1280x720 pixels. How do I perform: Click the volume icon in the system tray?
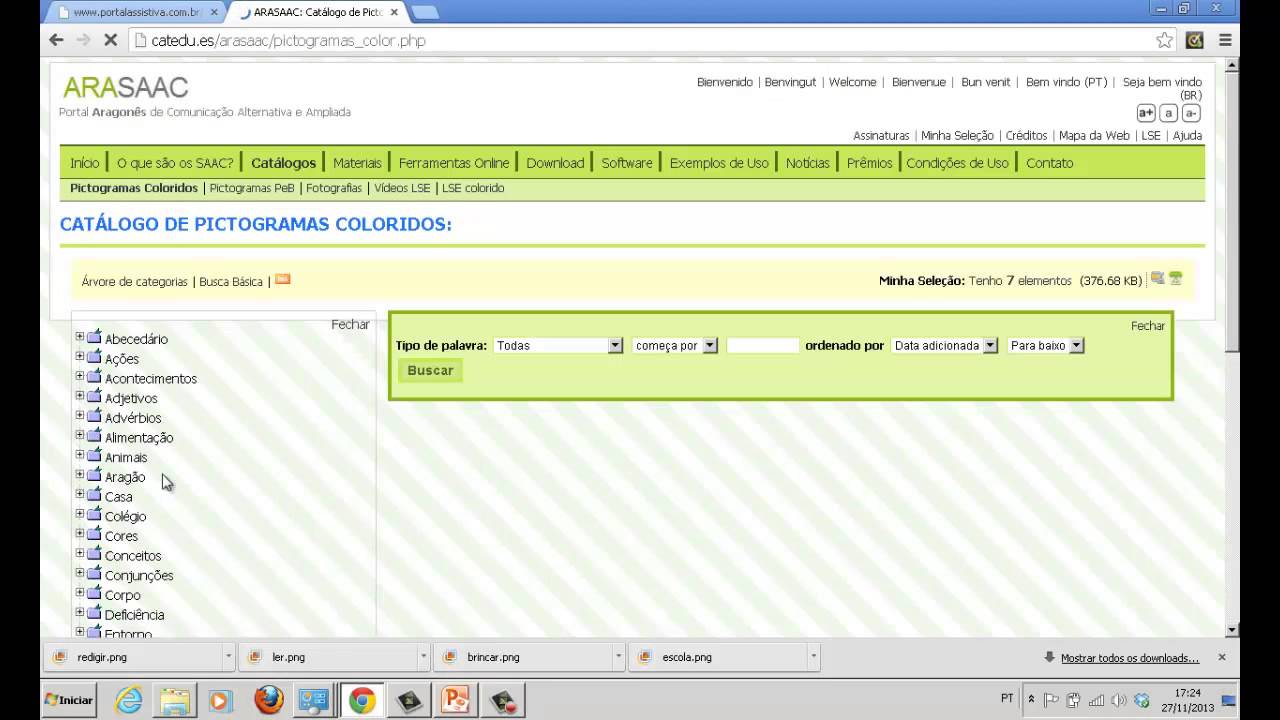tap(1119, 700)
